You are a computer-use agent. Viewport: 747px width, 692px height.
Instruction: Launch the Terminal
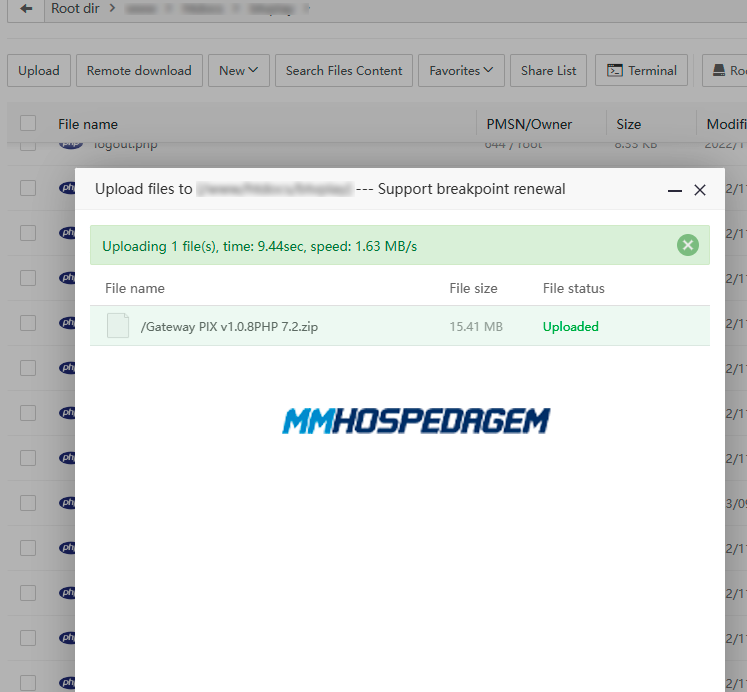pos(641,70)
